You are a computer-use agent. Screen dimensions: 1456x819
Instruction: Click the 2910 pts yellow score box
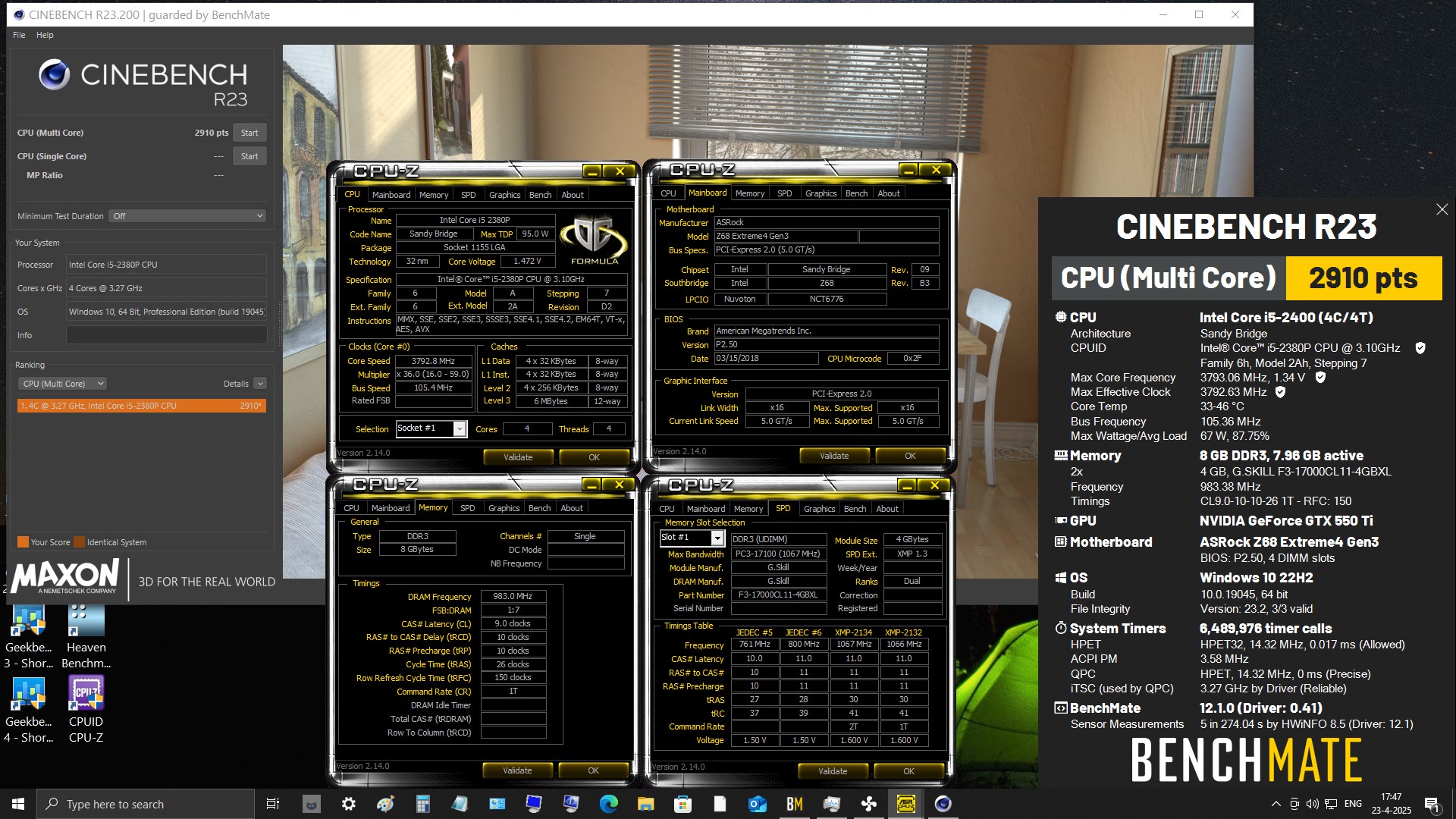click(x=1363, y=278)
